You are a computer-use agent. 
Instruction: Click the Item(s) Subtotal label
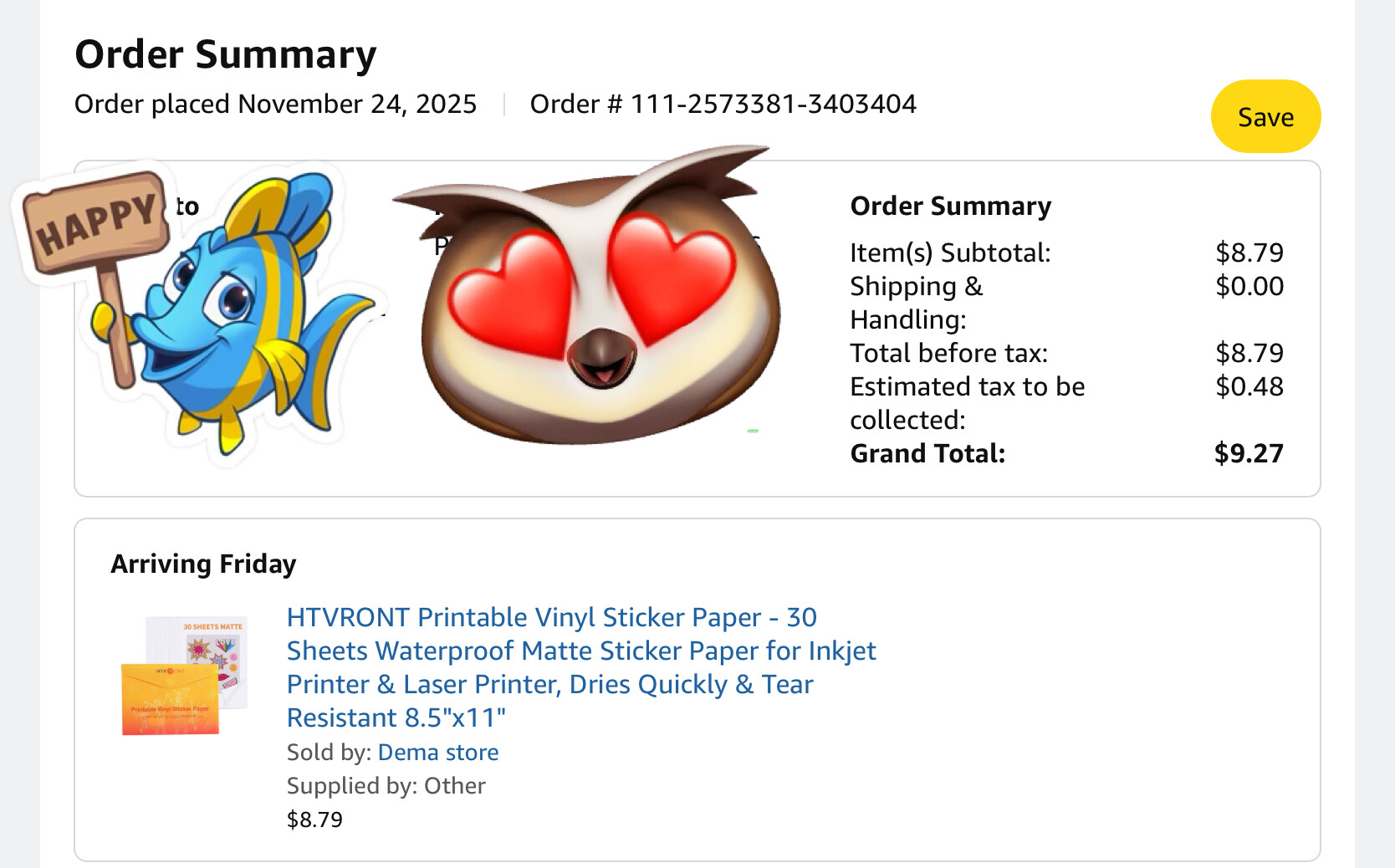point(950,253)
